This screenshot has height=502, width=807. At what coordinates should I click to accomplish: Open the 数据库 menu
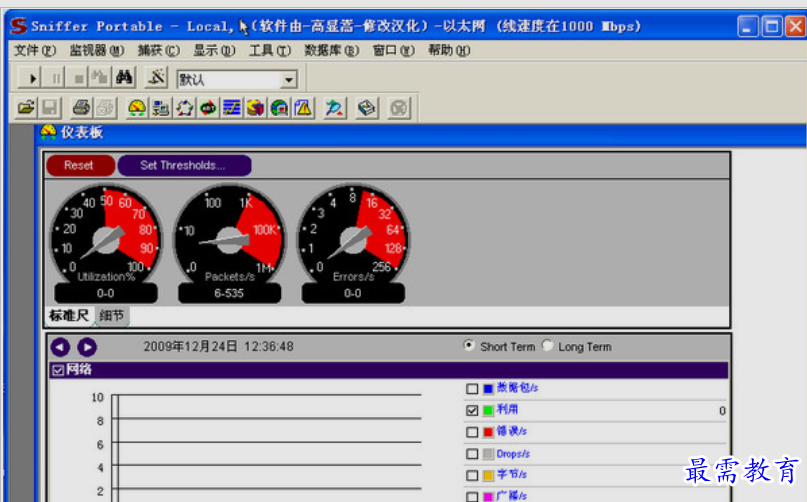pos(331,50)
